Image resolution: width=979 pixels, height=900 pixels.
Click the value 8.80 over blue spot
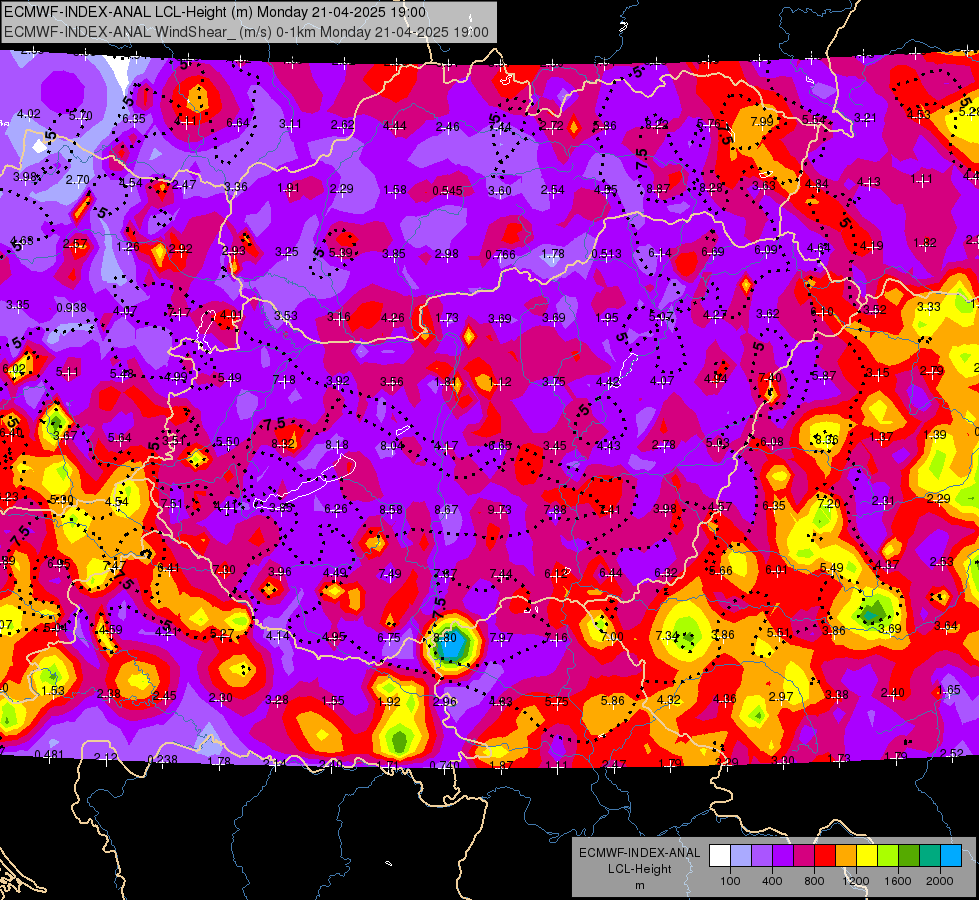pos(445,638)
